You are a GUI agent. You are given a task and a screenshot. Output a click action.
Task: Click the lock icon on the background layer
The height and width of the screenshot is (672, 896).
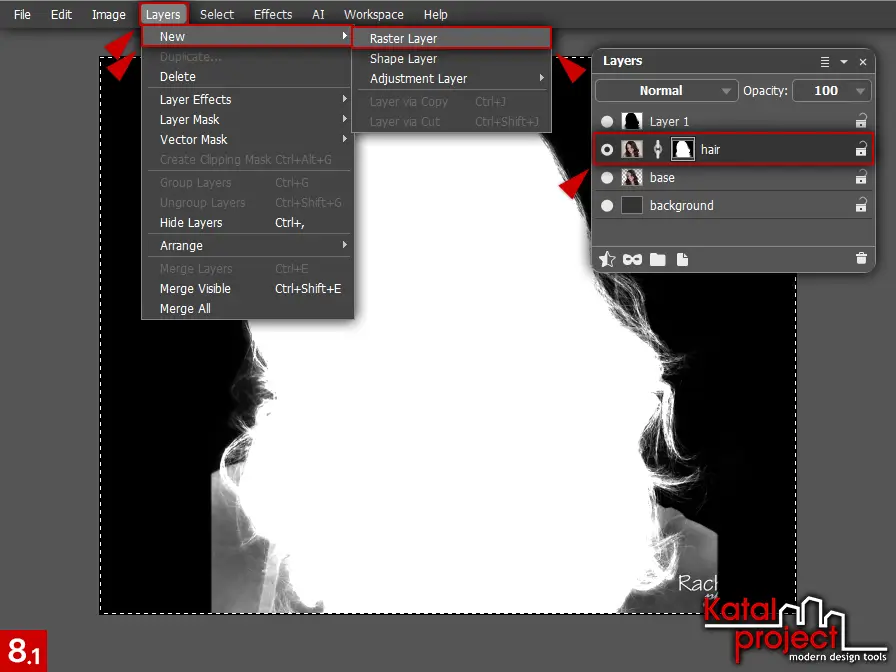point(861,206)
